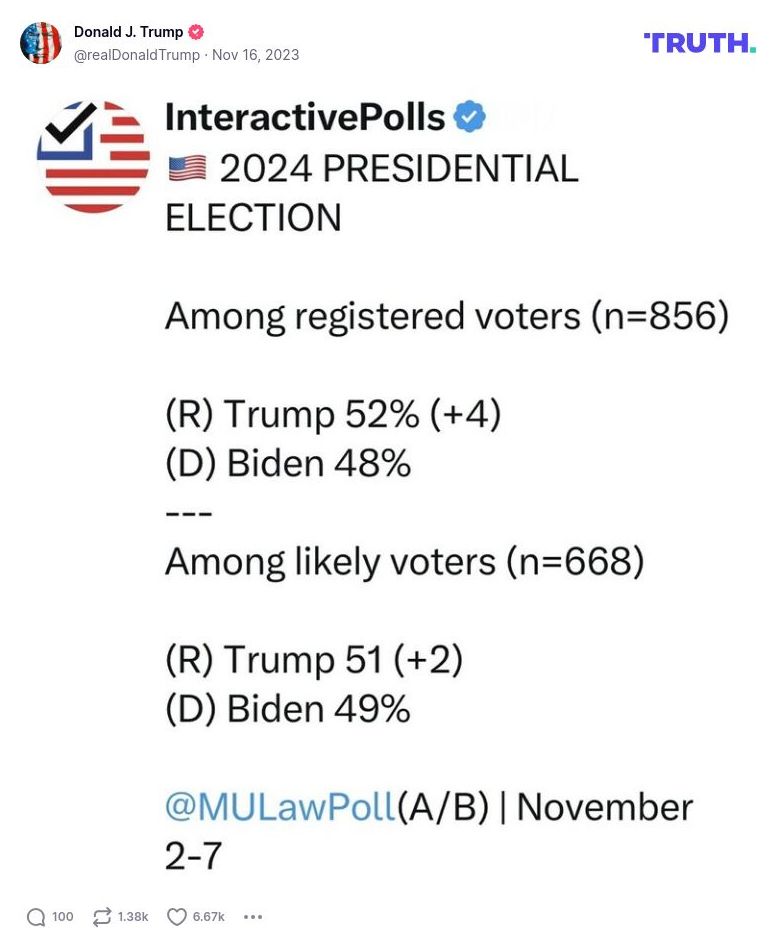Click the "Donald J. Trump" display name

pos(128,32)
